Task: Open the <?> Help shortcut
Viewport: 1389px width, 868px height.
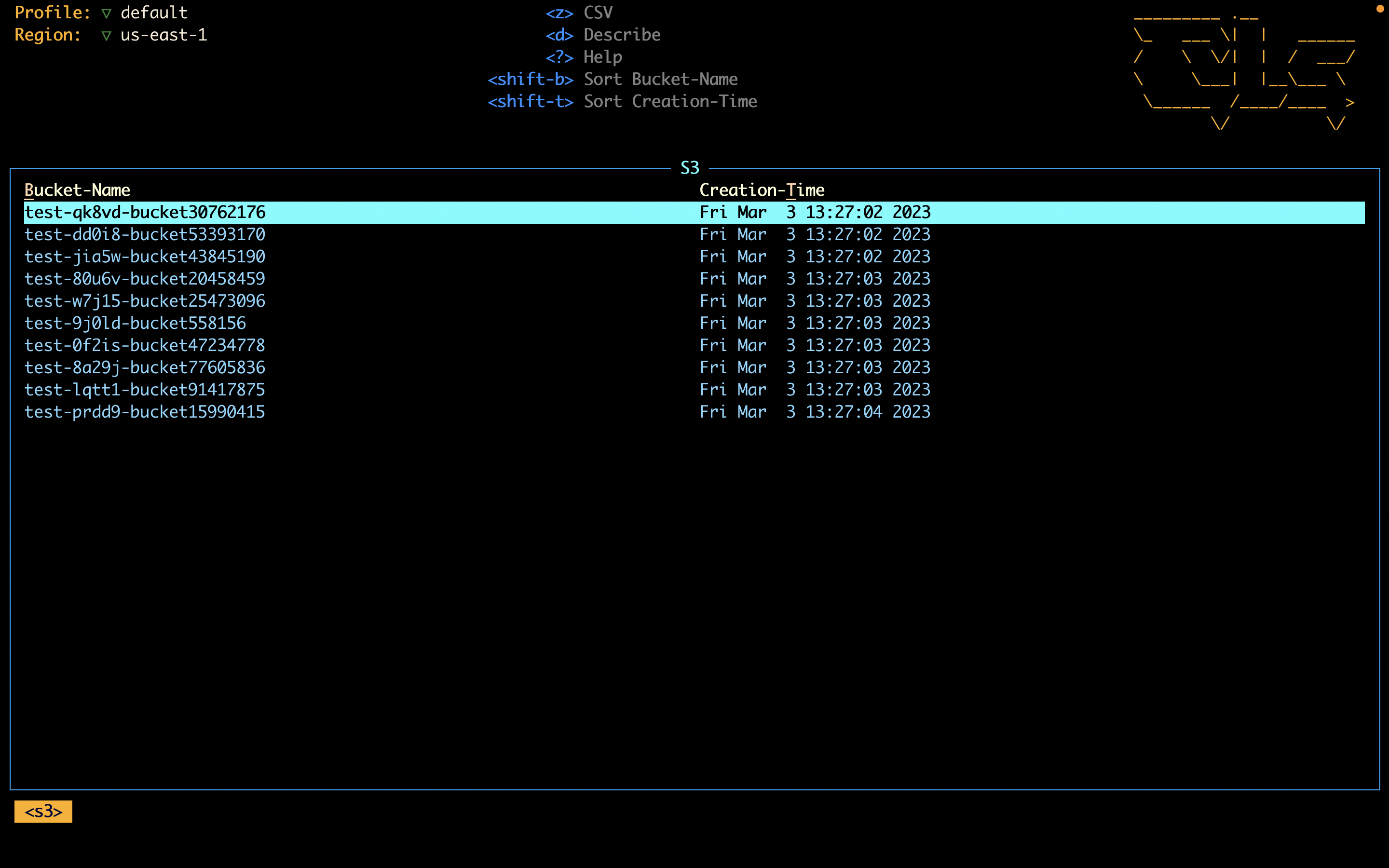Action: coord(583,57)
